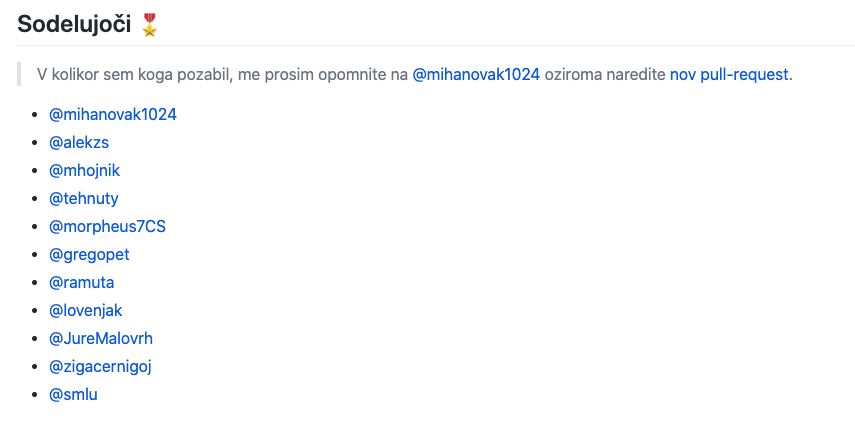
Task: Open the @alekzs profile link
Action: (x=79, y=143)
